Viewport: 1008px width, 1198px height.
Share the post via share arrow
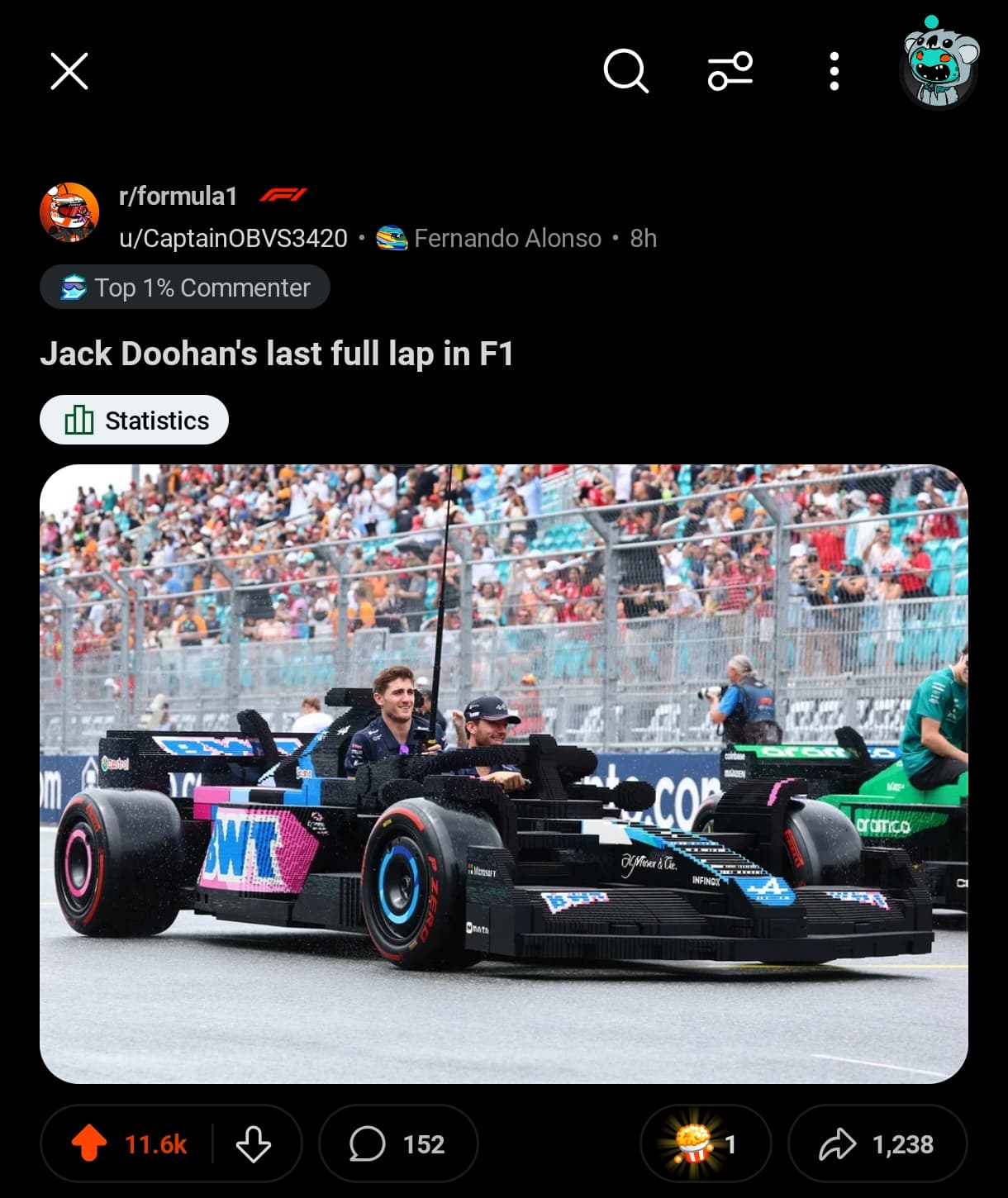tap(877, 1144)
